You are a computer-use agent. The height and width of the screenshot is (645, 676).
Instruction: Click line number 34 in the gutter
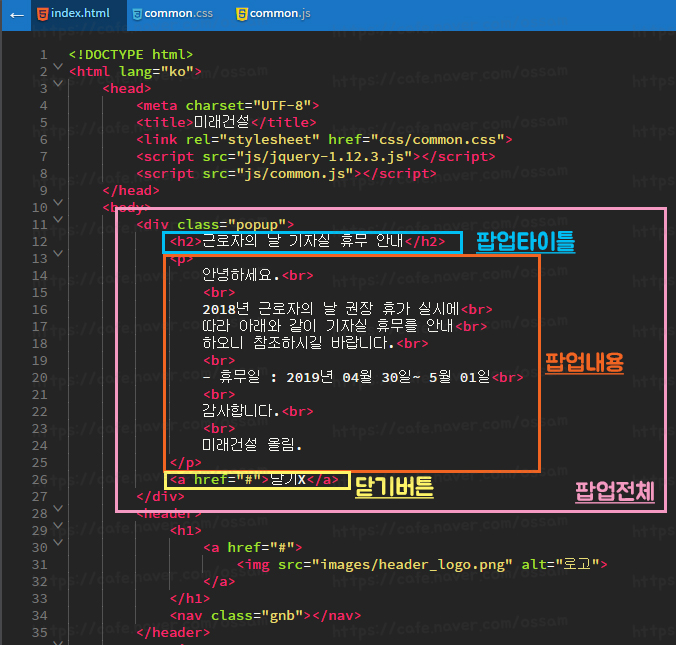[x=40, y=616]
